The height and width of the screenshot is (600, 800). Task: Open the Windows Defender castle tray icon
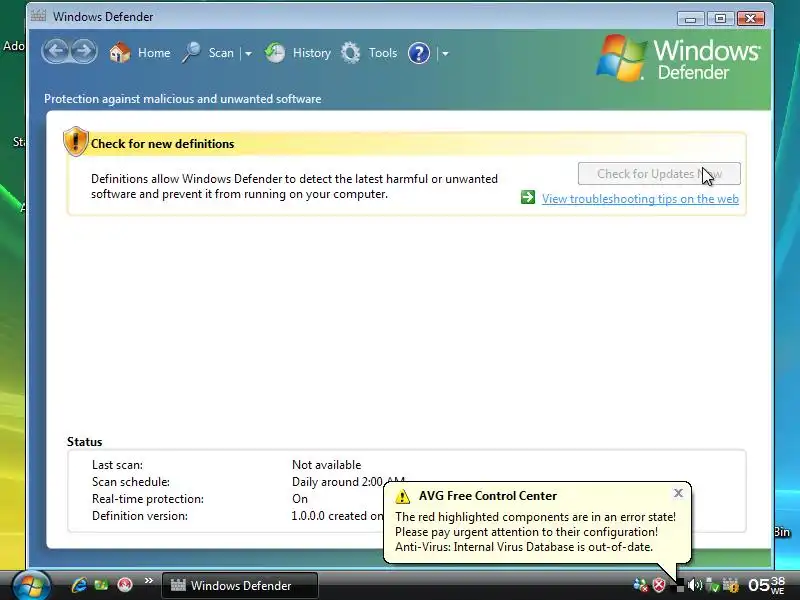pyautogui.click(x=731, y=585)
